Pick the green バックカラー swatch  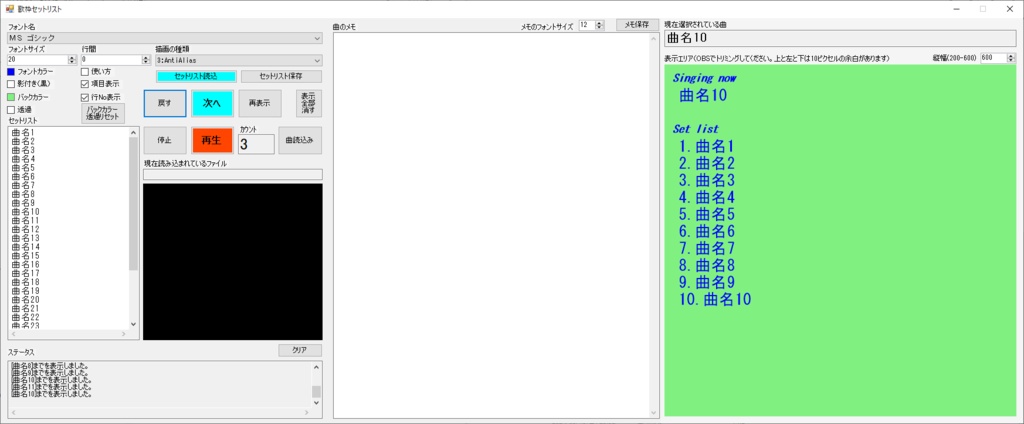click(x=10, y=97)
